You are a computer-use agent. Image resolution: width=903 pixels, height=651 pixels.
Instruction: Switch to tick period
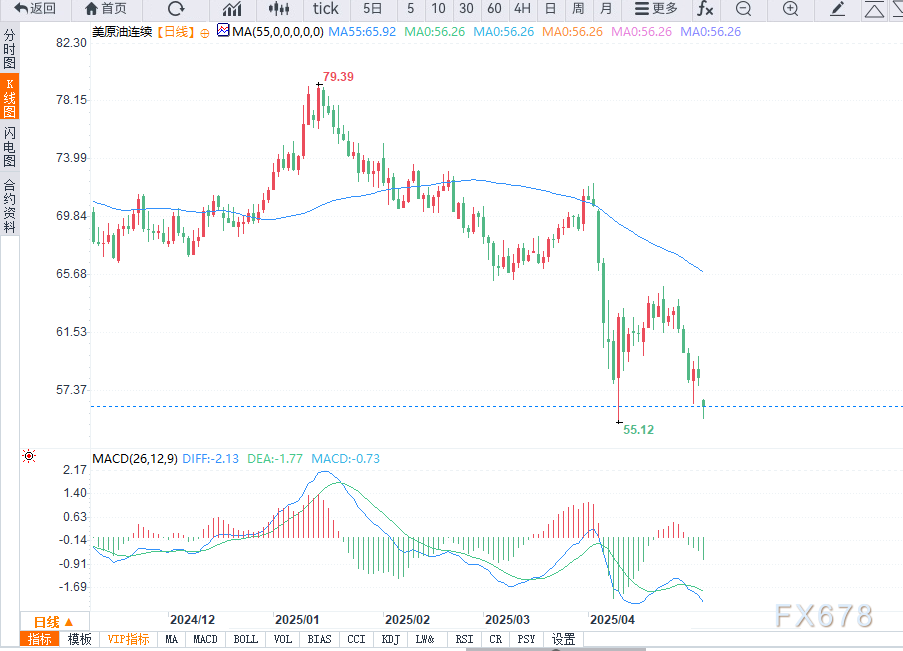(x=325, y=9)
